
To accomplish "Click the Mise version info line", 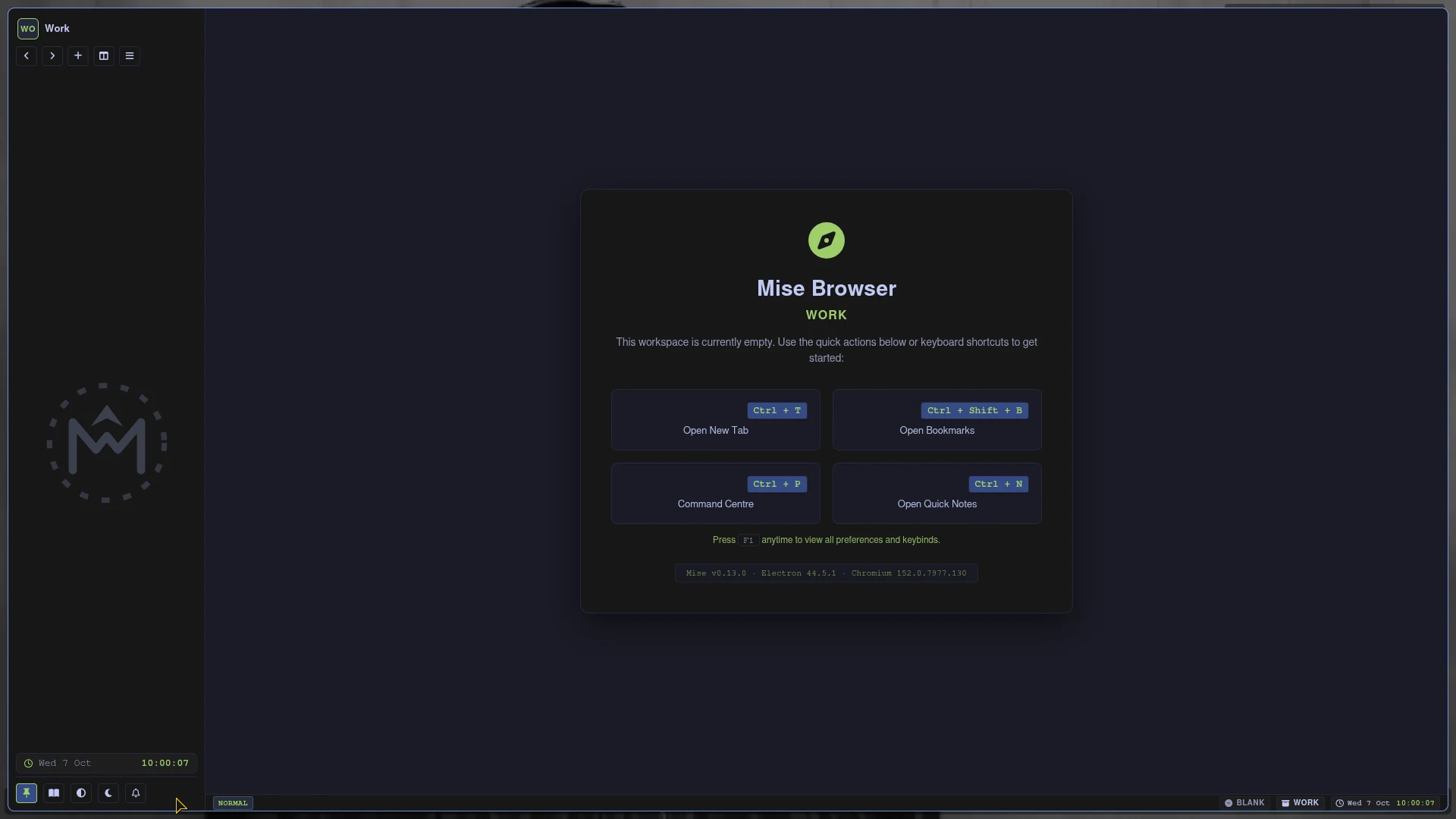I will coord(827,573).
